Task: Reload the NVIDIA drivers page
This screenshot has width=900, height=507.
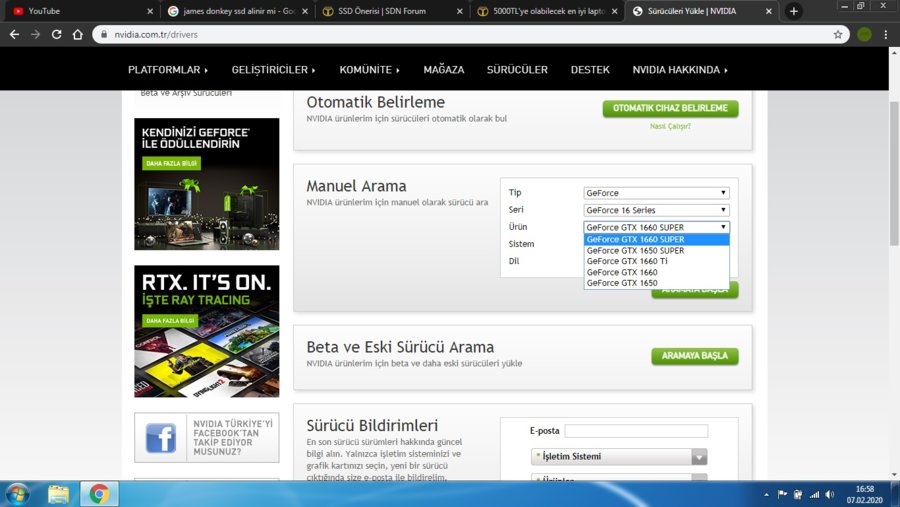Action: point(56,34)
